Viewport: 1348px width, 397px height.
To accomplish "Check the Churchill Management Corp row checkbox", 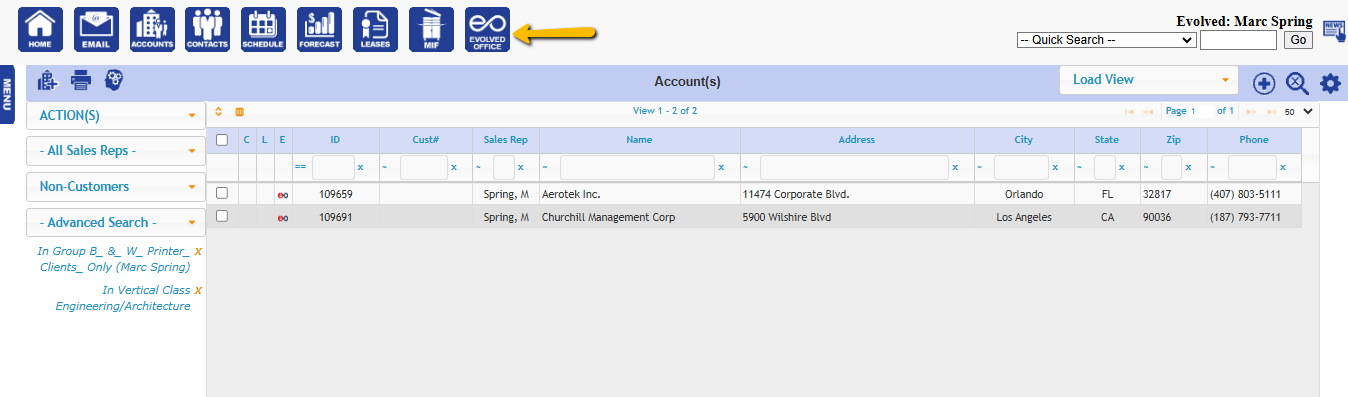I will tap(222, 216).
